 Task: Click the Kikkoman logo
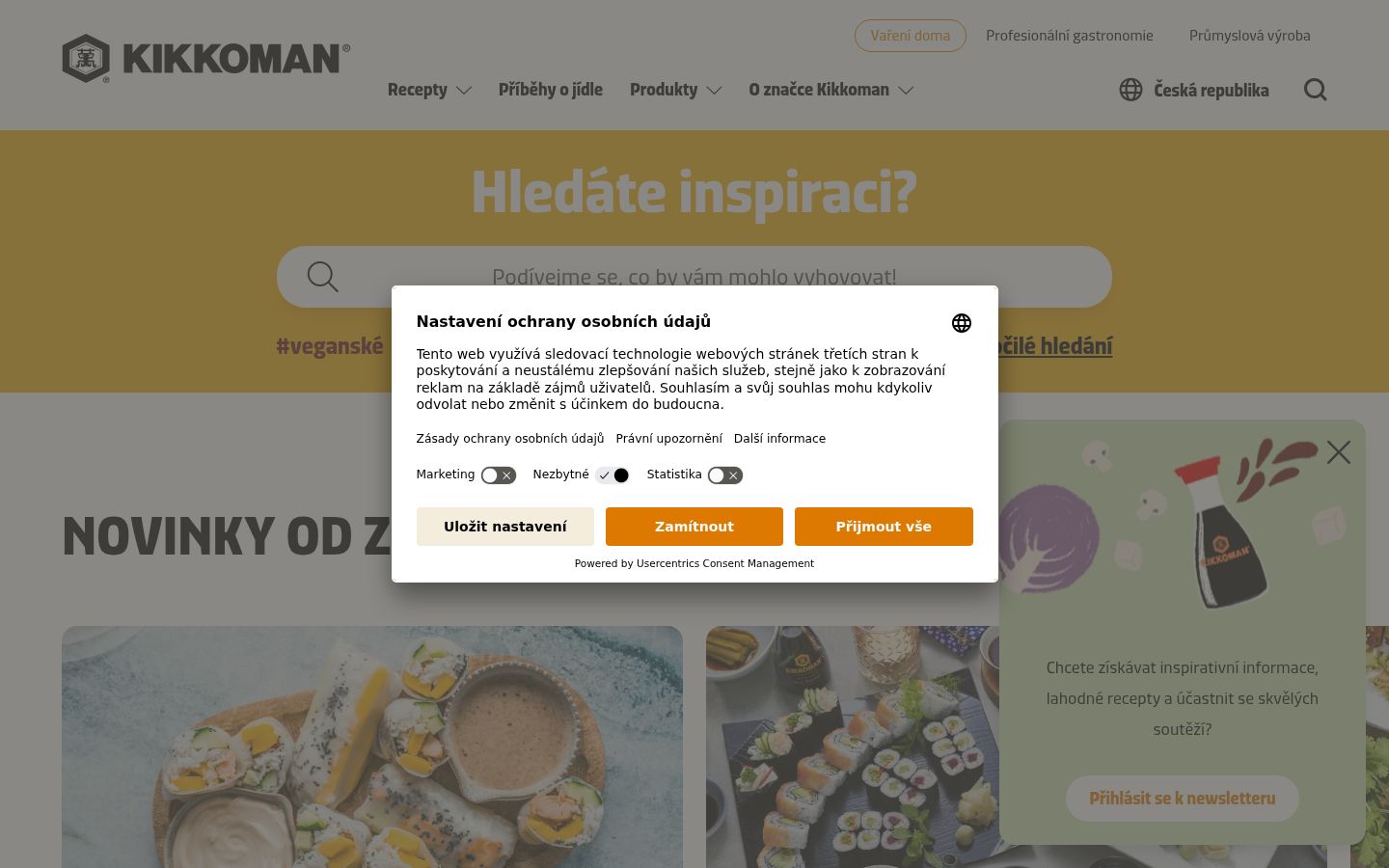206,58
